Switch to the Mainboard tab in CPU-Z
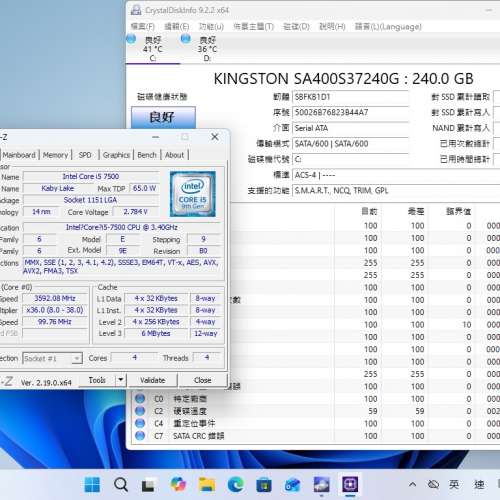 [19, 155]
